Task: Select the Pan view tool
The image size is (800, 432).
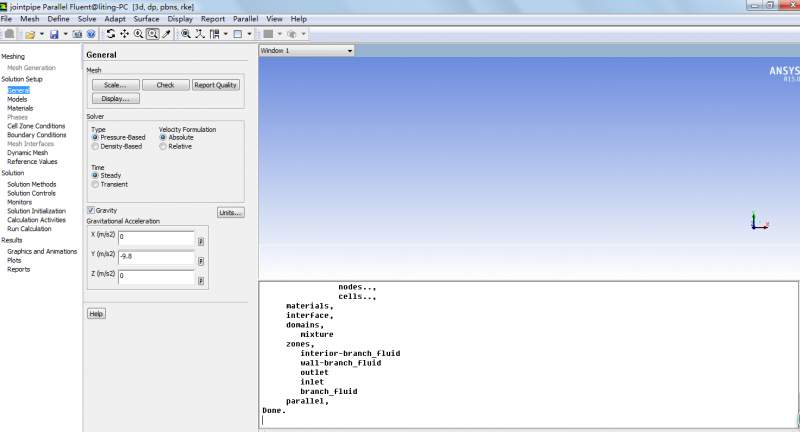Action: pyautogui.click(x=124, y=34)
